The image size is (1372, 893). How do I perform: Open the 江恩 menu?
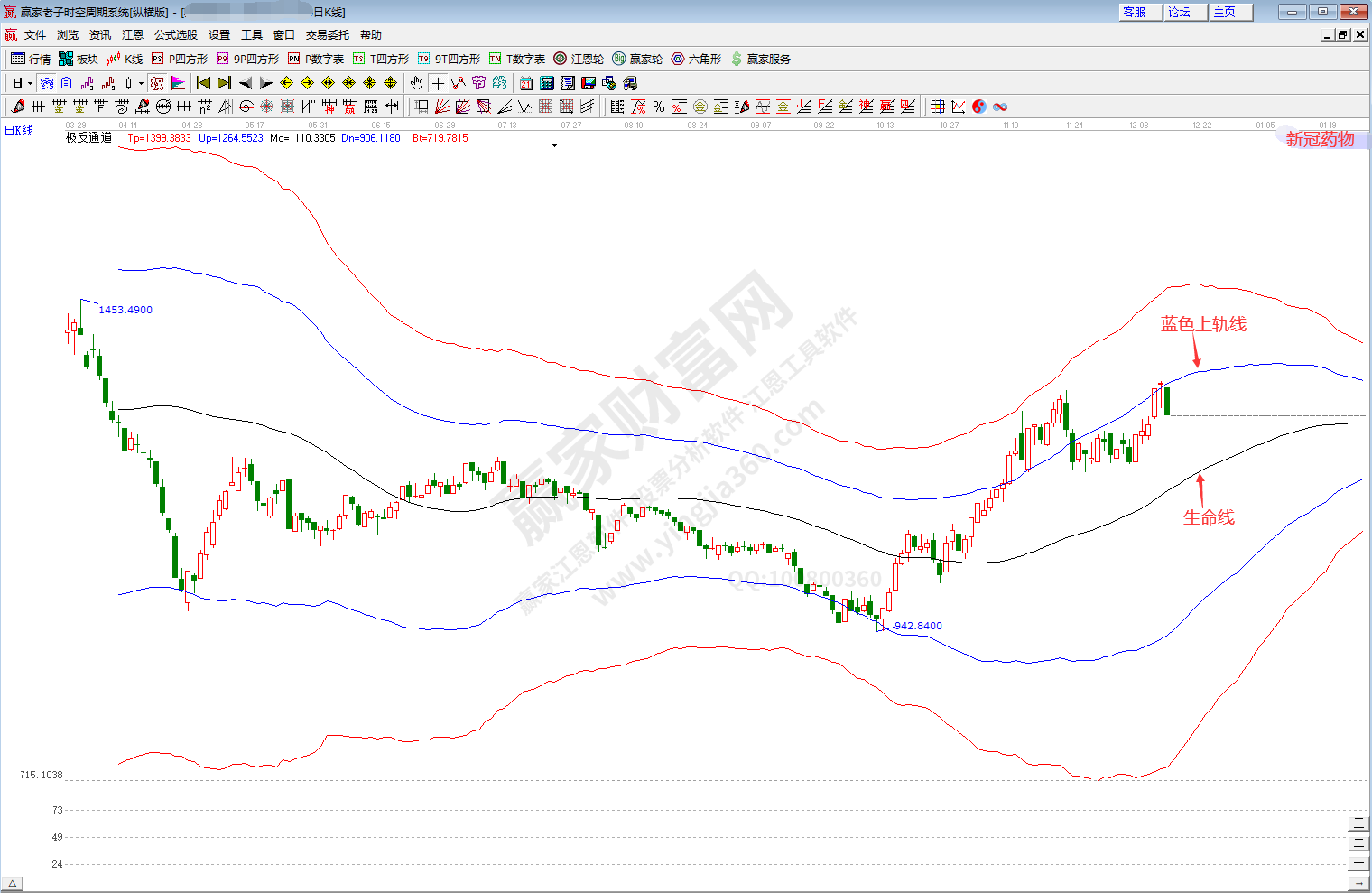coord(133,35)
